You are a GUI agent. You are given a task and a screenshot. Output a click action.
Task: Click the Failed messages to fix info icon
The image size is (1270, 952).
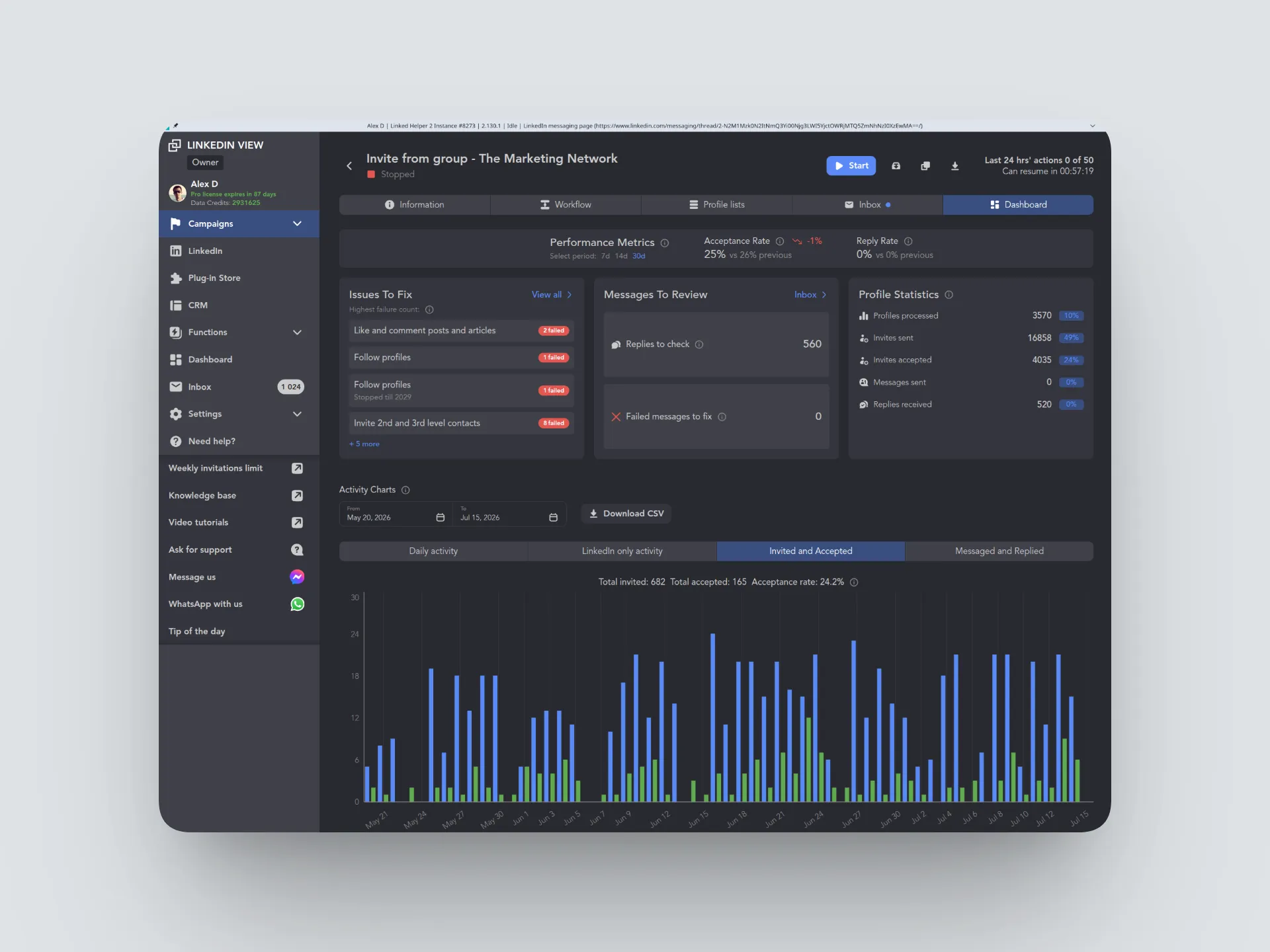(x=722, y=416)
